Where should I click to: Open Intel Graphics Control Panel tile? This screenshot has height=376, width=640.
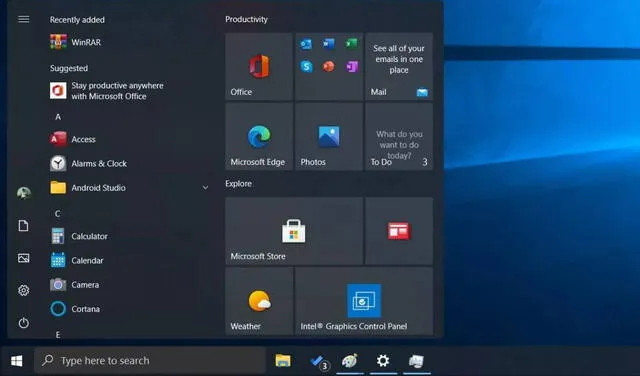364,301
